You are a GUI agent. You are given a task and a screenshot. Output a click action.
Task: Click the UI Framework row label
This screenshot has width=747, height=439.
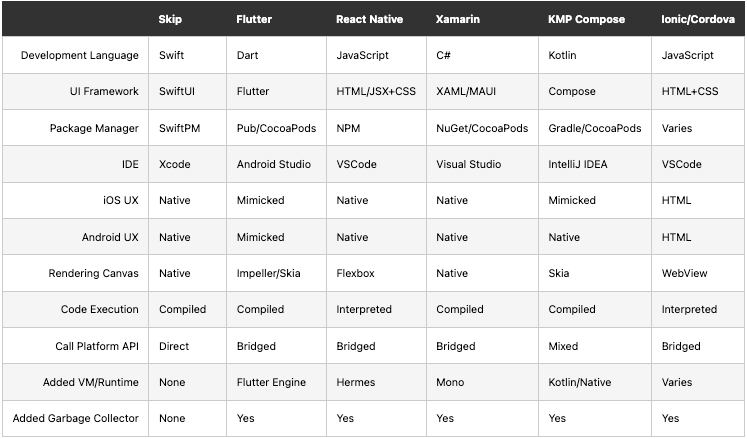tap(98, 92)
